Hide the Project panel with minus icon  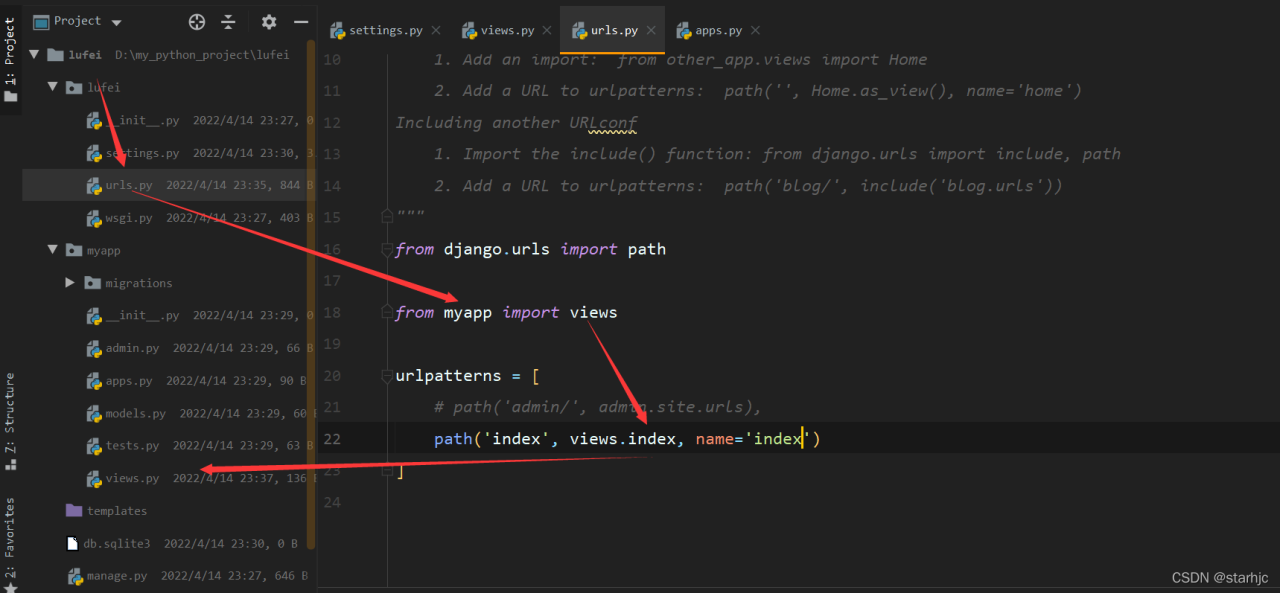click(x=300, y=21)
